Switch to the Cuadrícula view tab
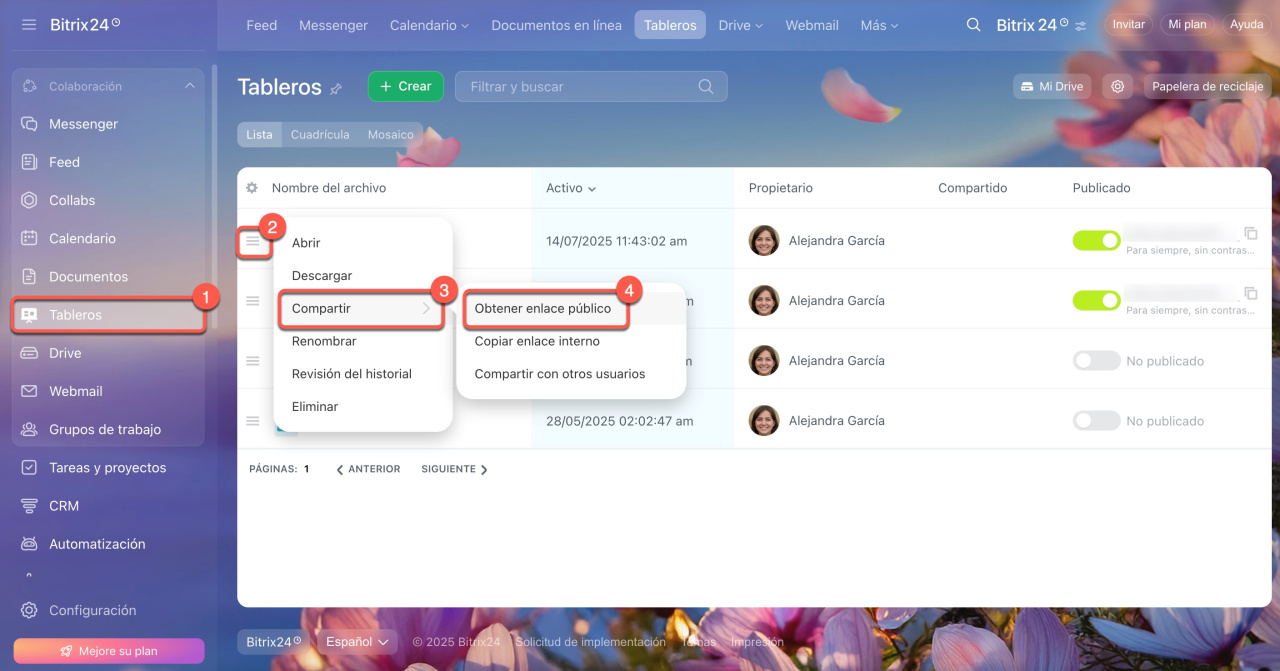This screenshot has width=1280, height=671. click(320, 135)
